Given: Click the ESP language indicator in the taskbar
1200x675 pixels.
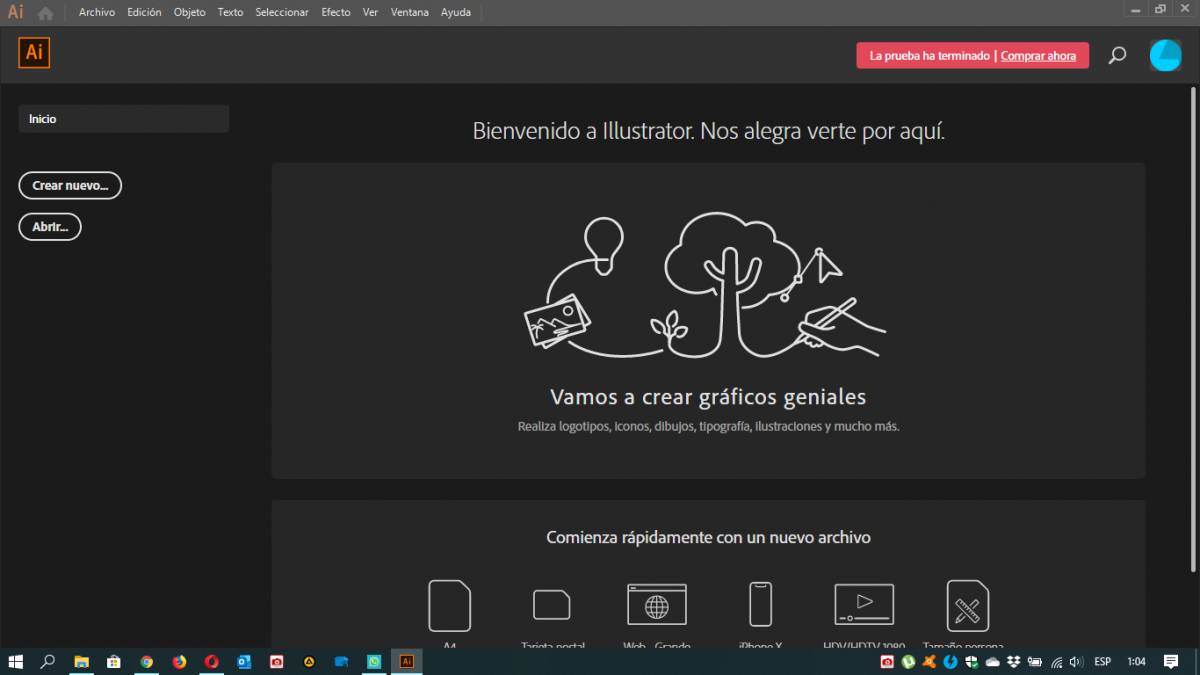Looking at the screenshot, I should [1103, 662].
